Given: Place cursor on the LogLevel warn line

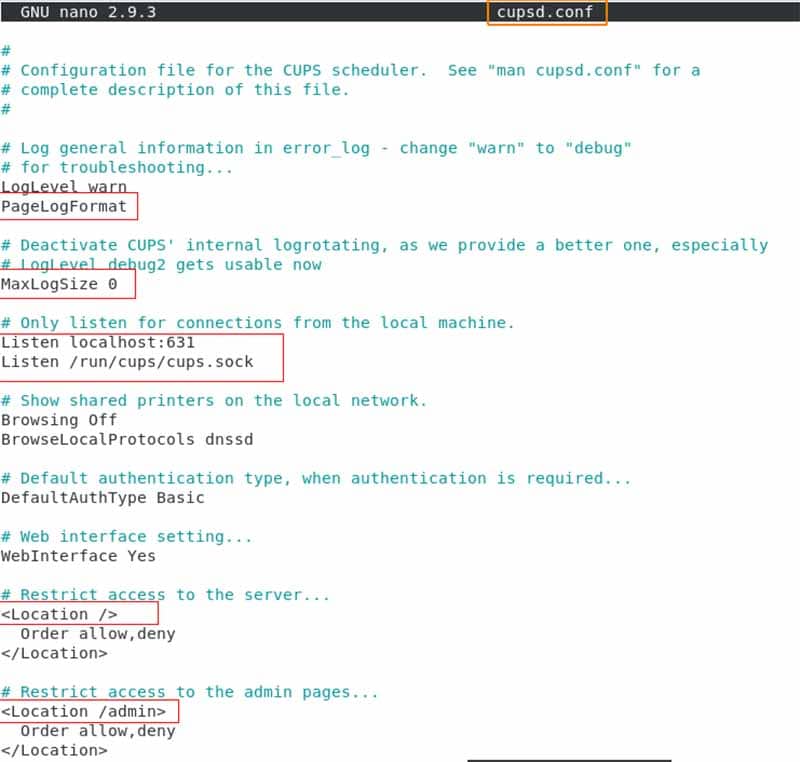Looking at the screenshot, I should click(64, 187).
